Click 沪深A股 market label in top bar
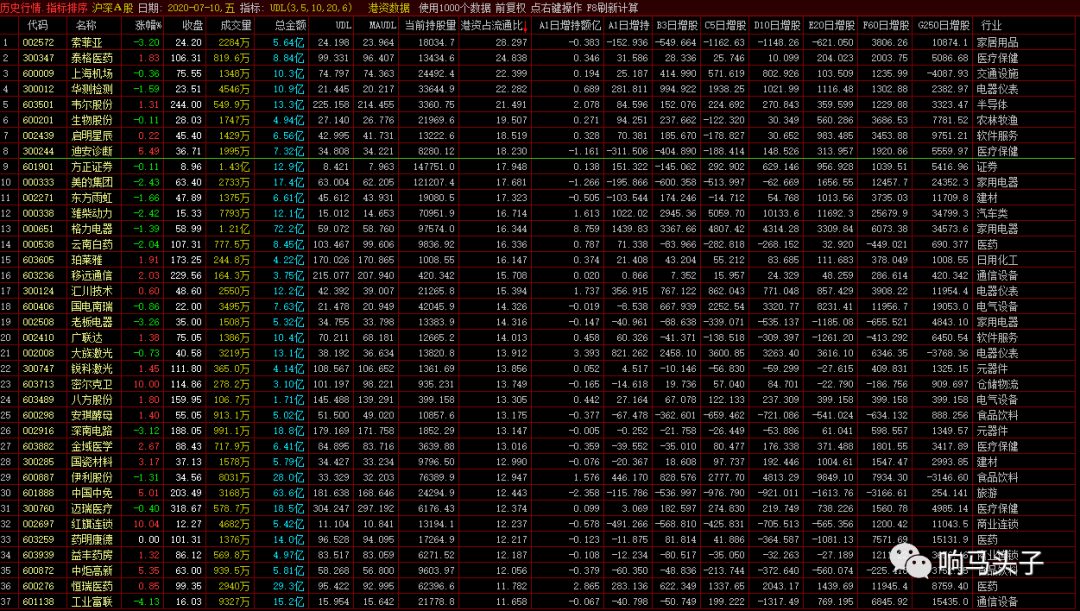The height and width of the screenshot is (611, 1080). point(112,8)
